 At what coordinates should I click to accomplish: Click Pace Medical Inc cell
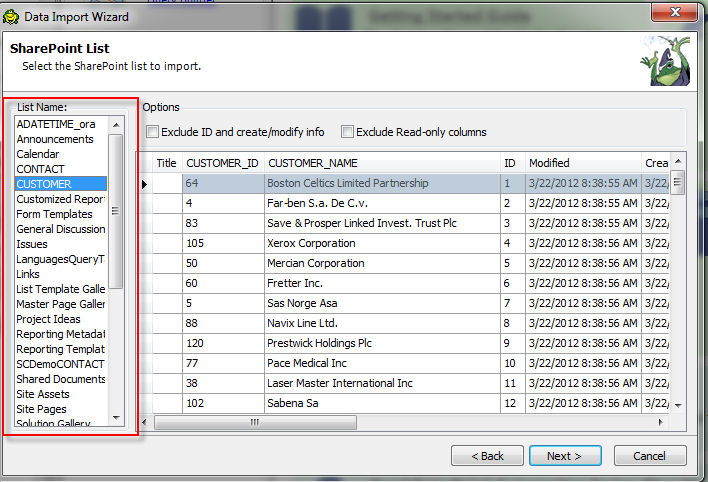(x=382, y=363)
